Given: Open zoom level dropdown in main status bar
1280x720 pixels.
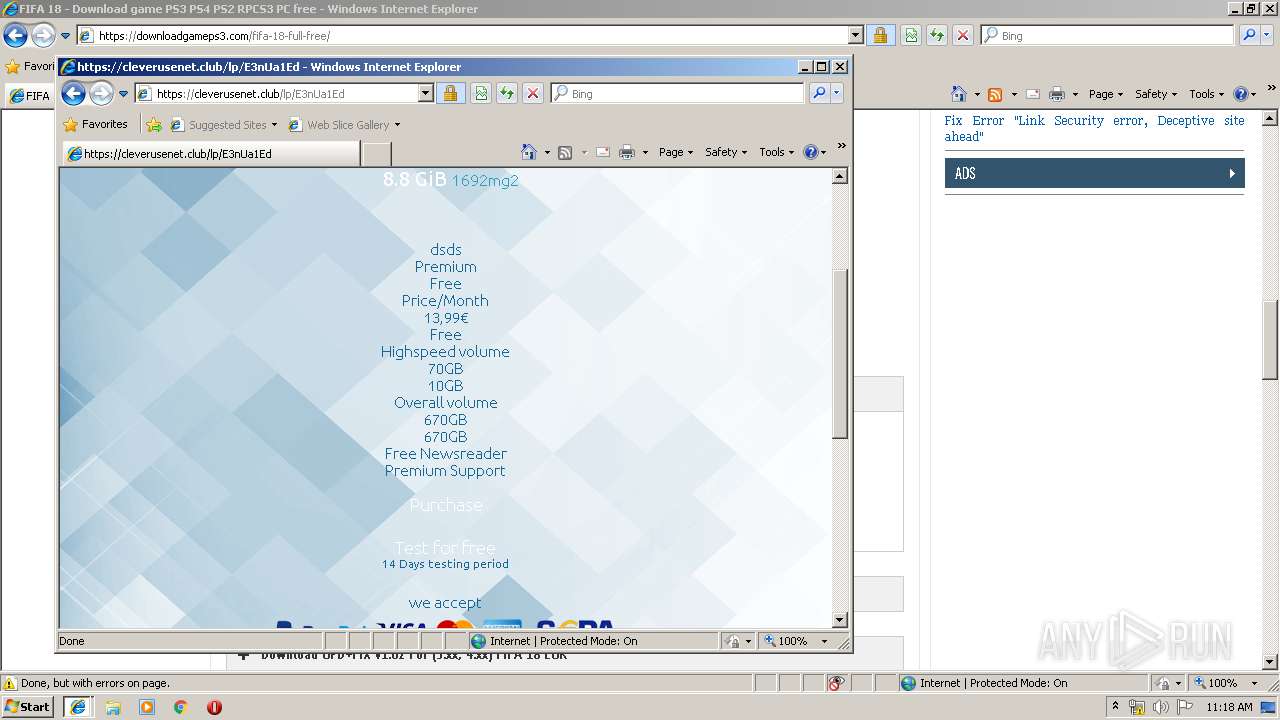Looking at the screenshot, I should pyautogui.click(x=1254, y=683).
